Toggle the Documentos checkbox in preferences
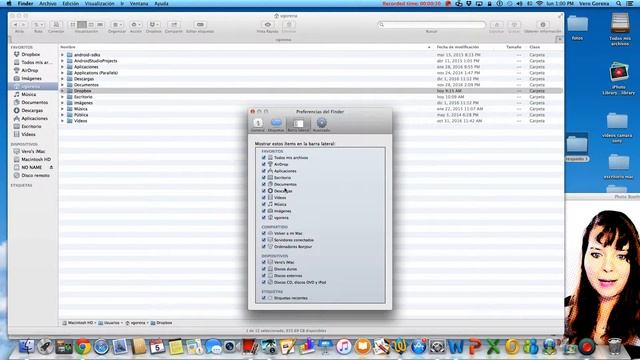The width and height of the screenshot is (640, 360). (x=264, y=184)
